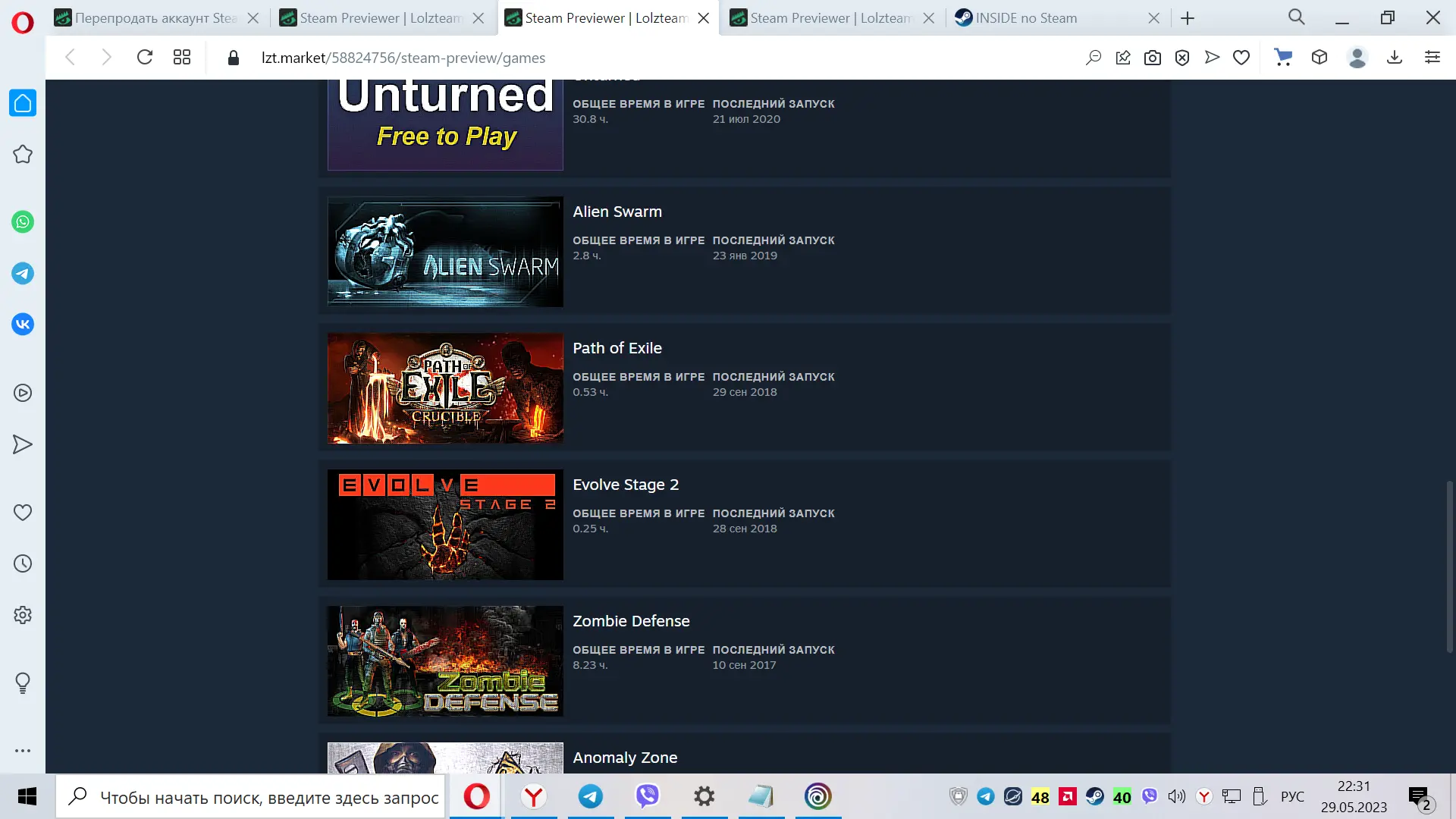Search tabs with magnifier icon
Screen dimensions: 1456x819
click(1297, 17)
